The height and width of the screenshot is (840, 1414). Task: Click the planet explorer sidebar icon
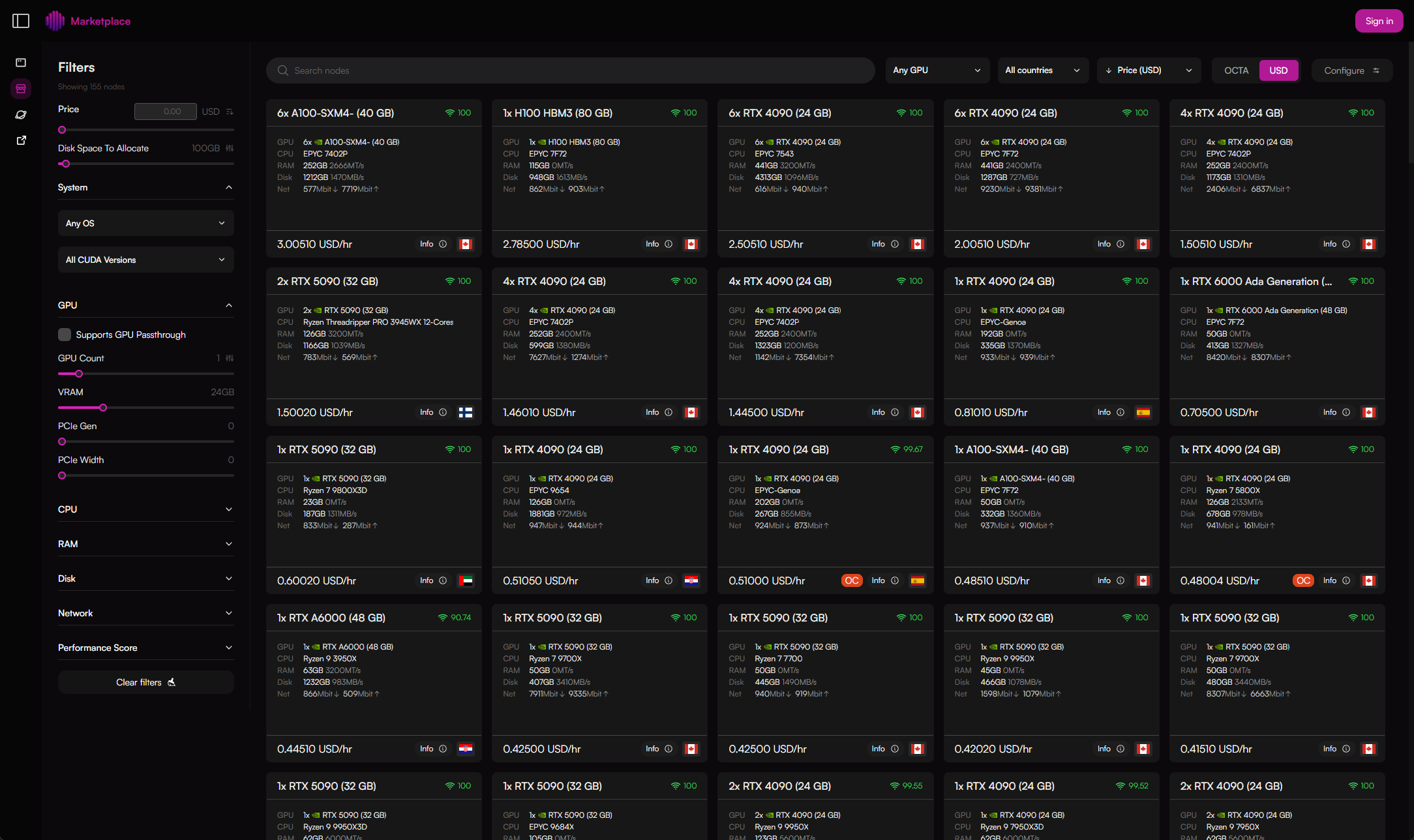click(21, 115)
